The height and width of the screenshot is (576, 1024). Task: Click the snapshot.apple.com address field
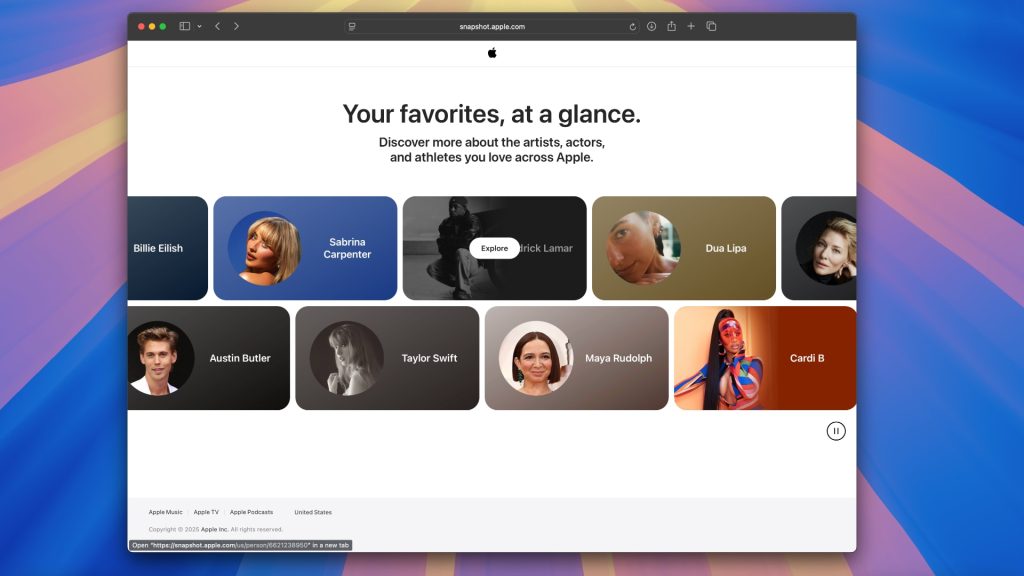pyautogui.click(x=491, y=27)
